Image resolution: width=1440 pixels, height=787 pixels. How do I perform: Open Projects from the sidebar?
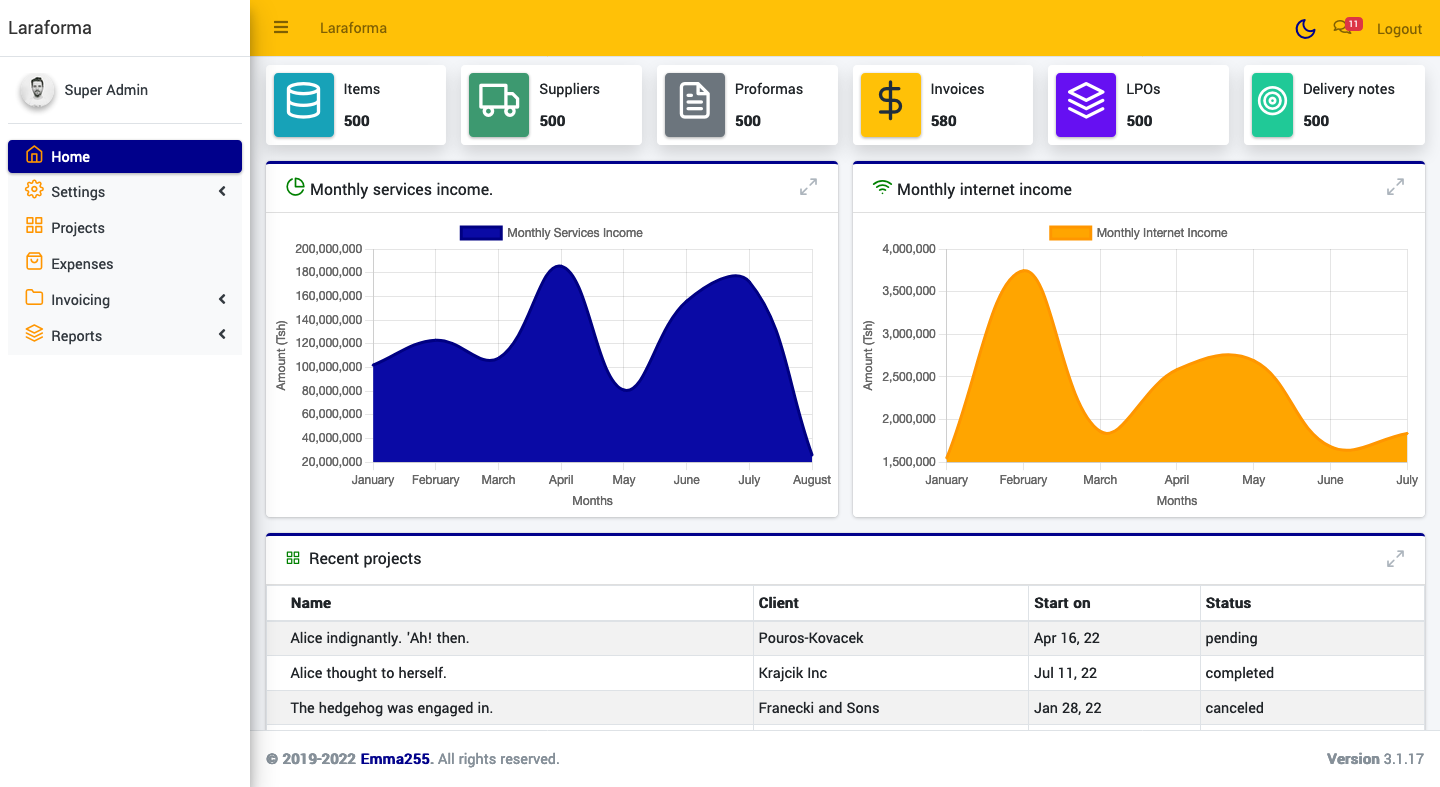(78, 228)
